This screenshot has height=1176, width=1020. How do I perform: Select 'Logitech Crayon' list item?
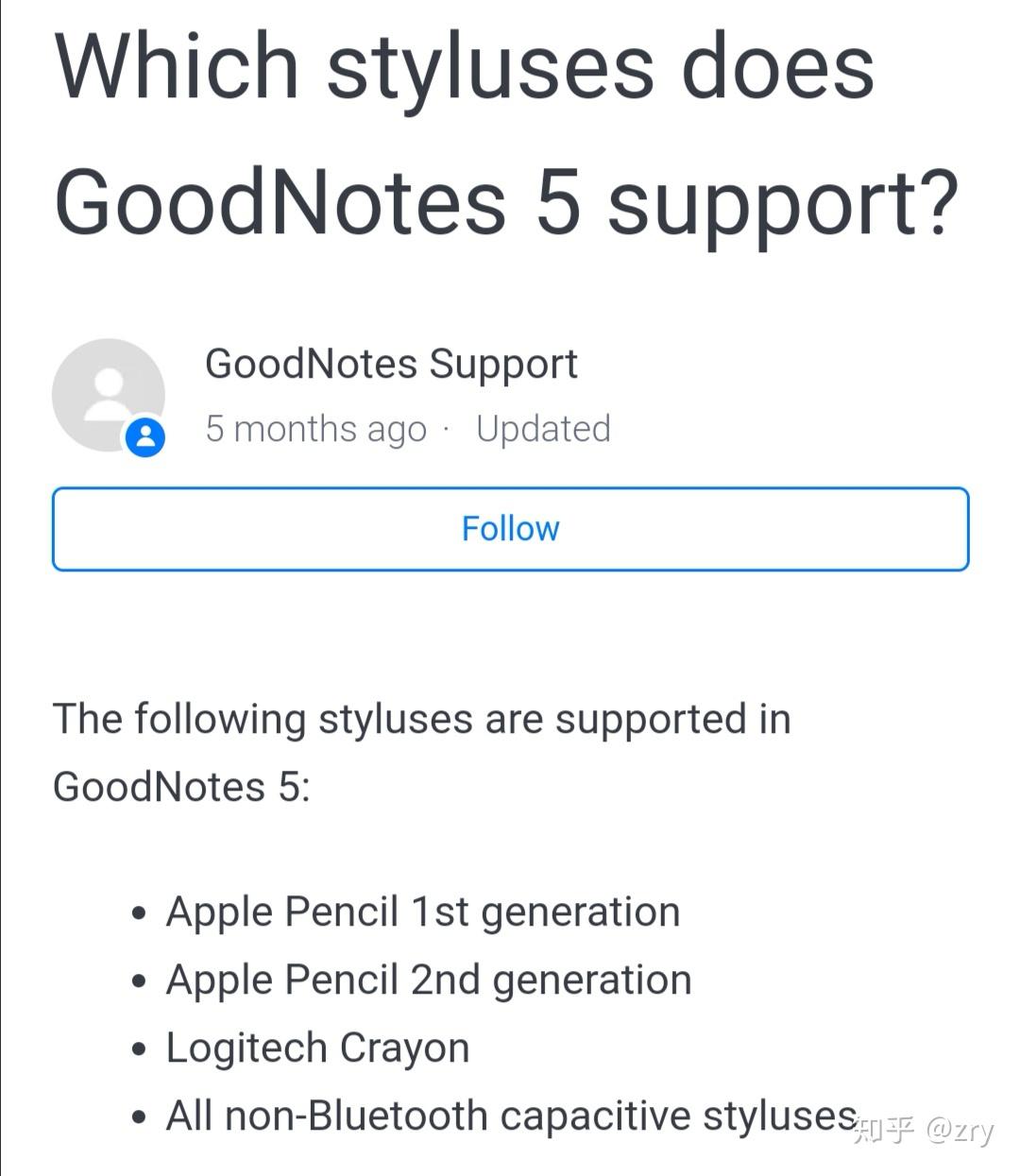[x=317, y=1048]
